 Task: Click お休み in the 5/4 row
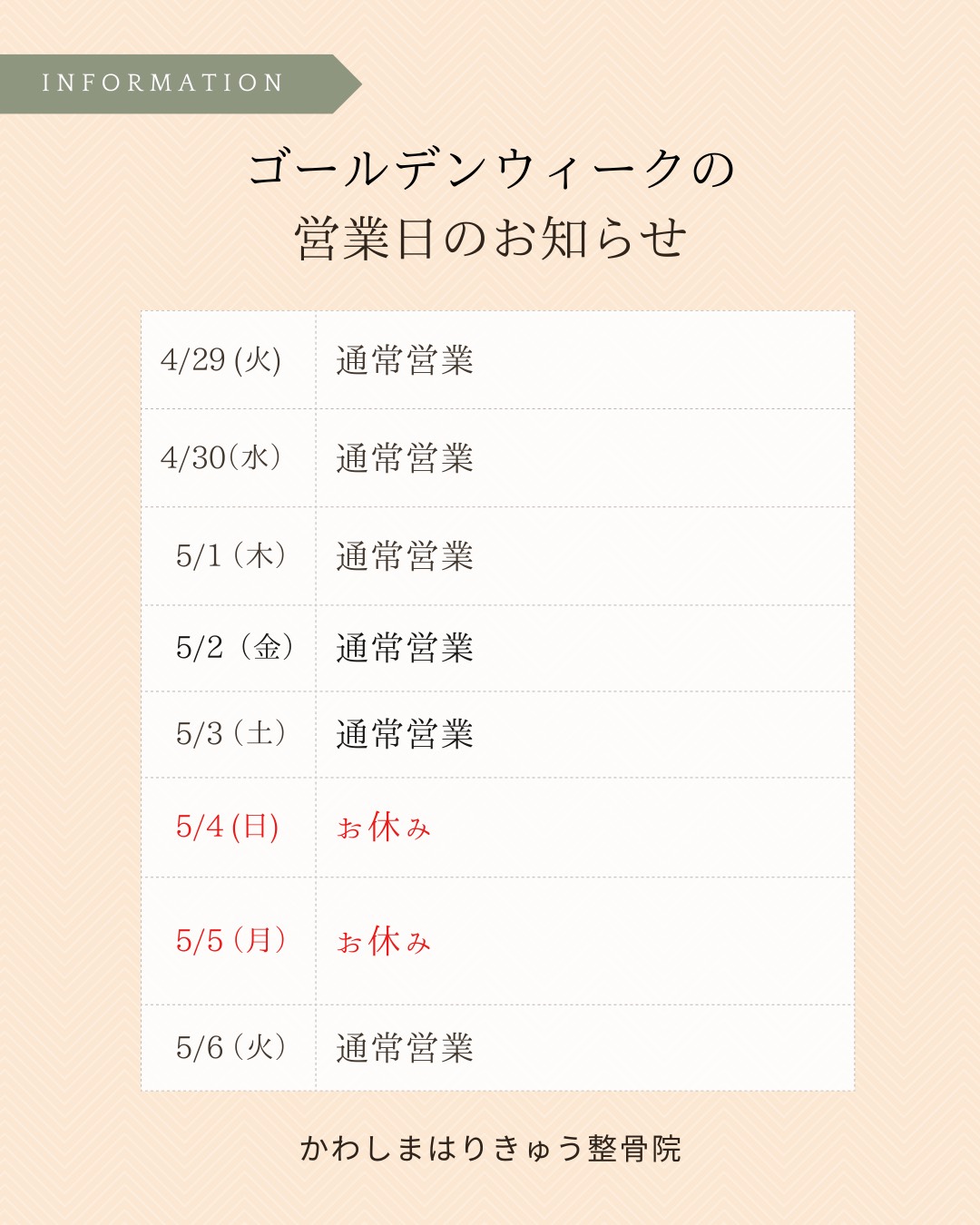pyautogui.click(x=384, y=828)
